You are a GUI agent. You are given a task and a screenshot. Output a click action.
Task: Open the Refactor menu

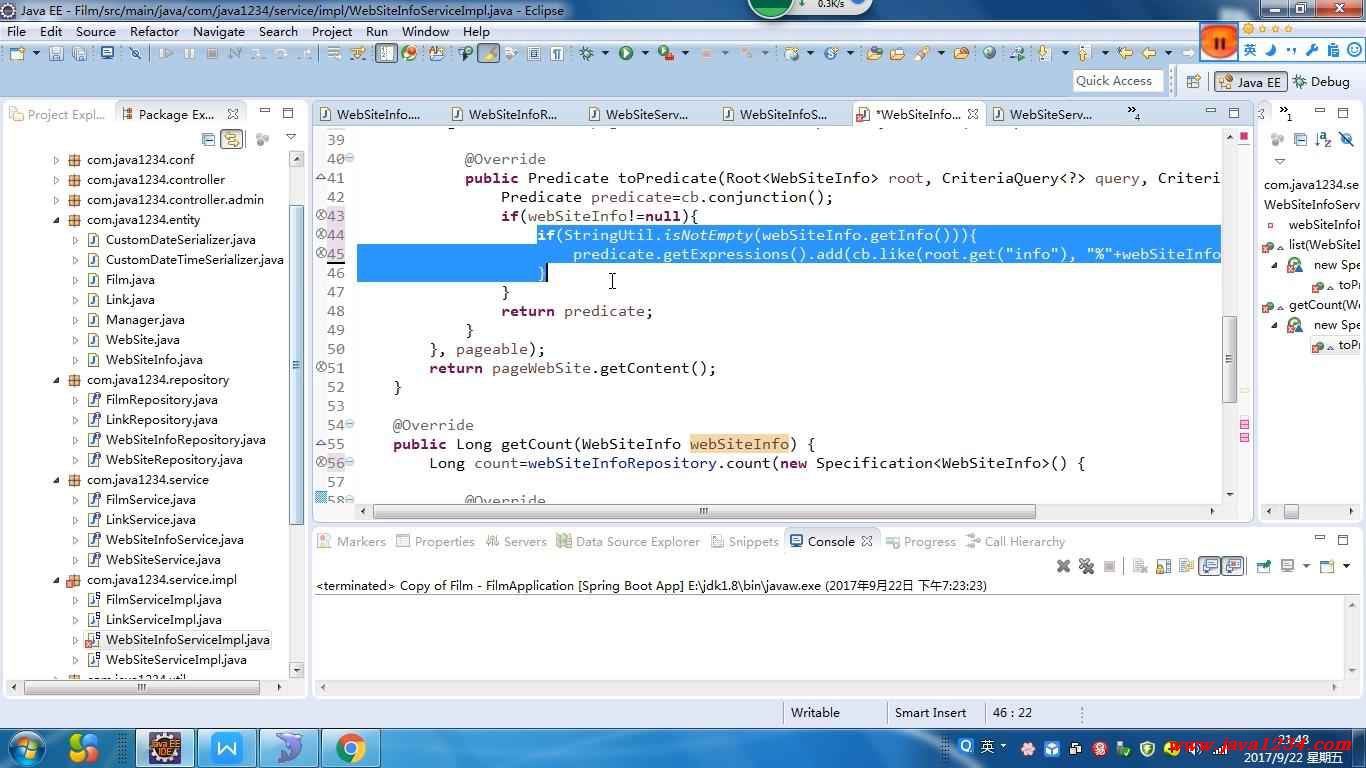tap(154, 31)
